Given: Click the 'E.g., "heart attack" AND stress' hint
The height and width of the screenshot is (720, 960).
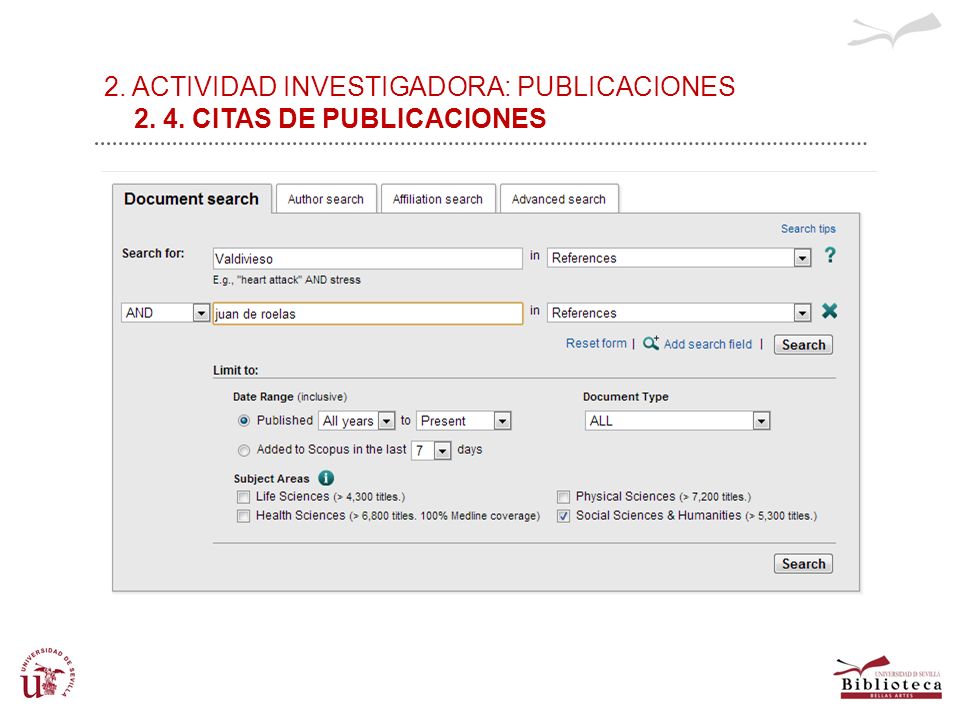Looking at the screenshot, I should tap(287, 280).
